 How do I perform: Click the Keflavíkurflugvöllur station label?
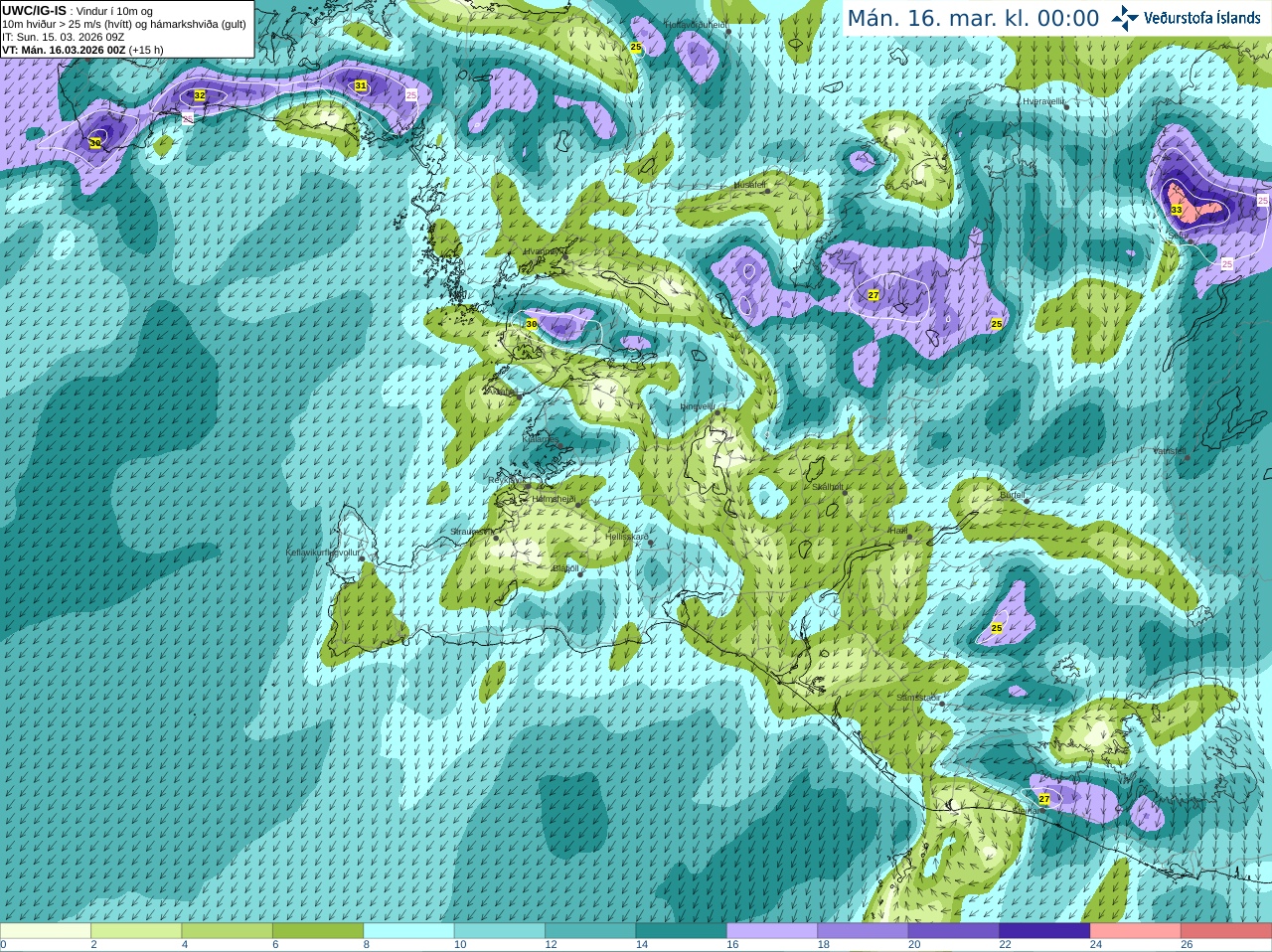click(x=323, y=553)
